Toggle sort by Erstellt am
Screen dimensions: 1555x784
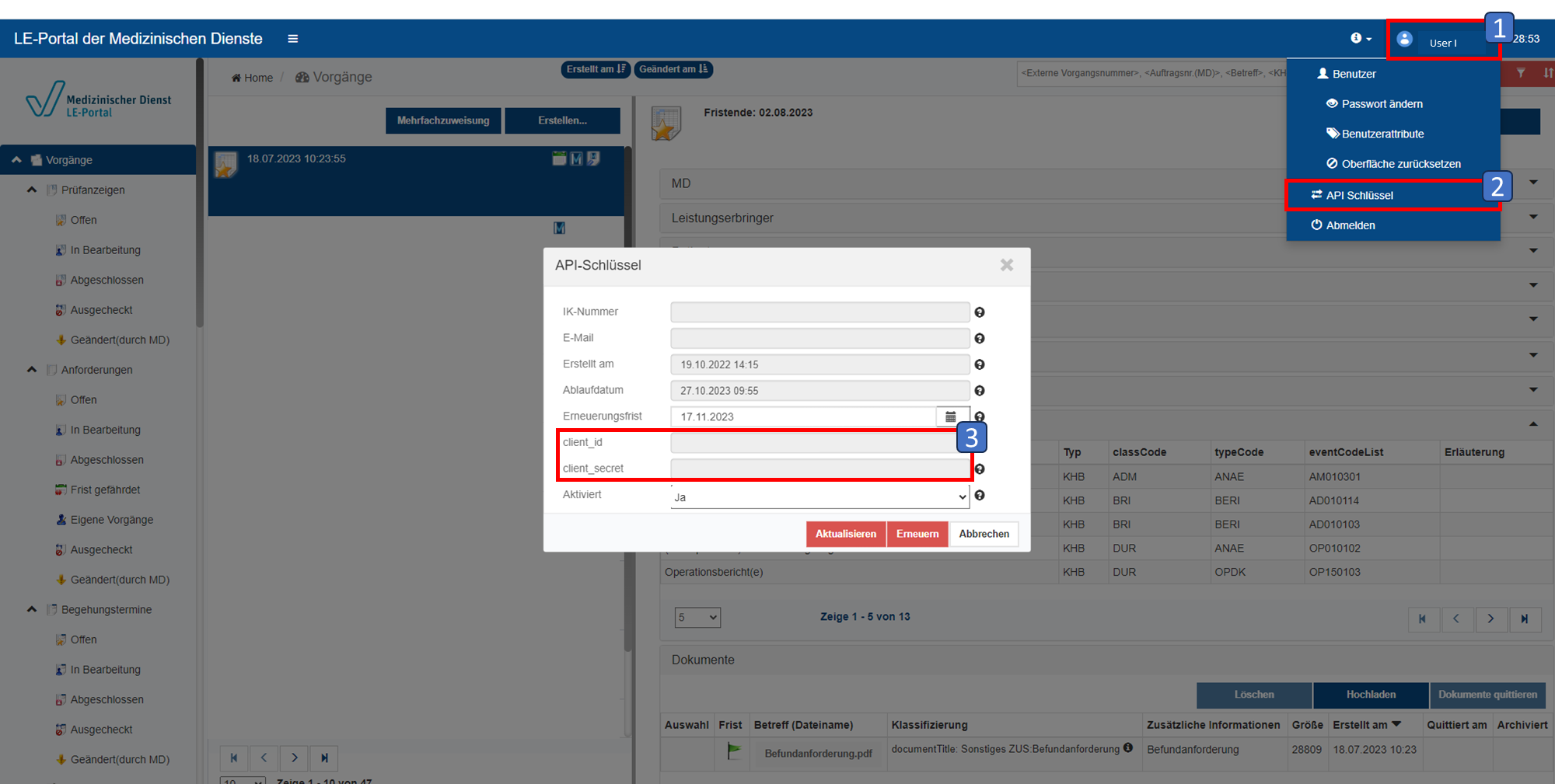point(596,69)
